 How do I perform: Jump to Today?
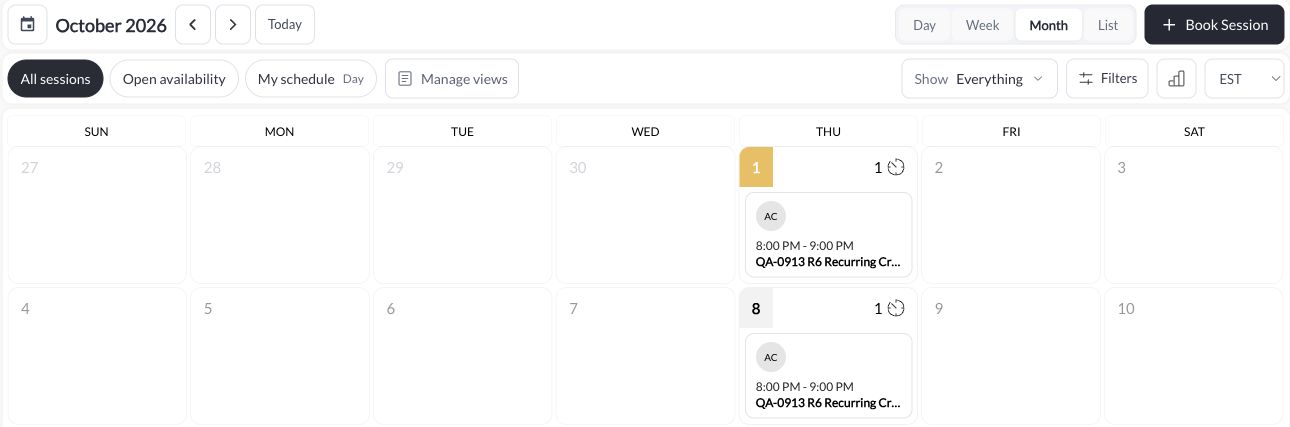point(285,25)
